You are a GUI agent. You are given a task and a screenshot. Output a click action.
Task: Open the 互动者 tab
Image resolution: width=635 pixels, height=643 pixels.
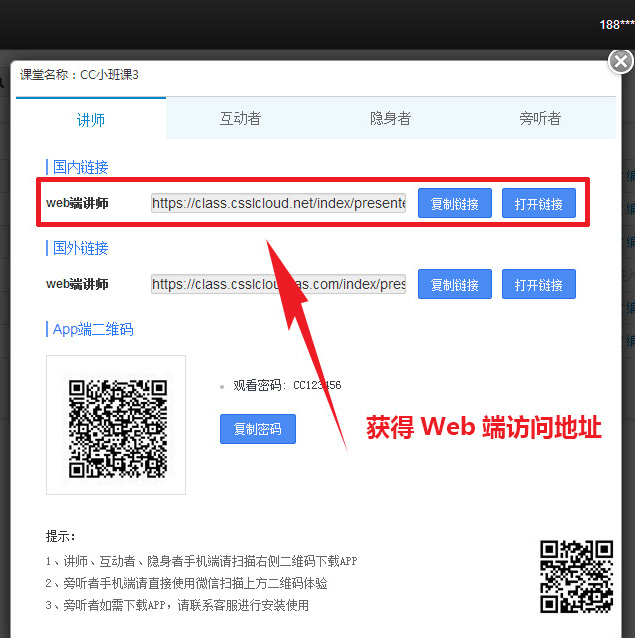tap(240, 119)
